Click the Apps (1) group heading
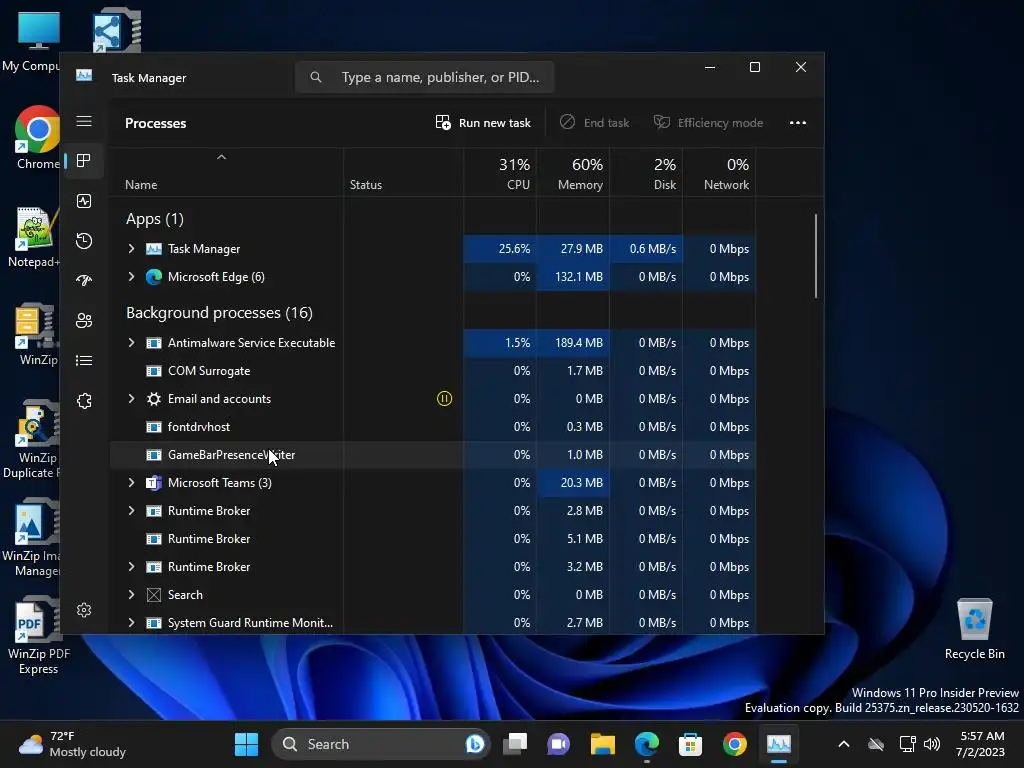The image size is (1024, 768). click(x=155, y=219)
